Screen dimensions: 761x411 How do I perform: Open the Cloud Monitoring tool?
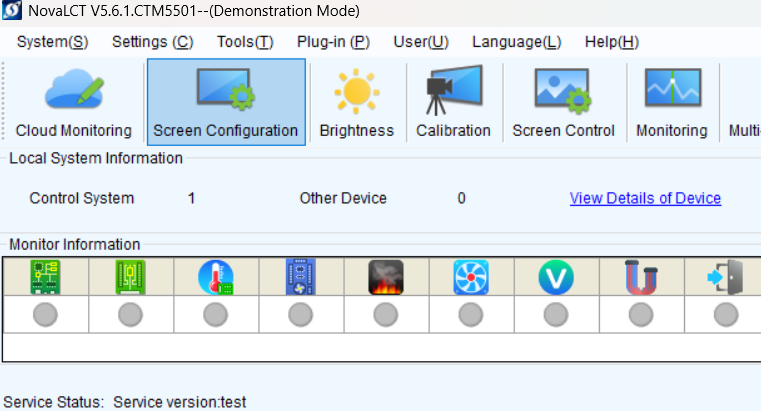tap(74, 102)
